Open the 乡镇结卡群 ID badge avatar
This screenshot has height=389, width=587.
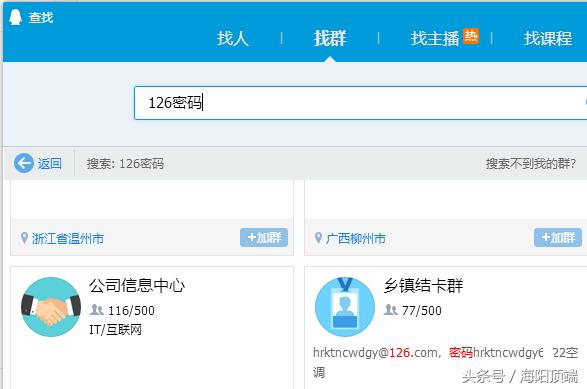[345, 307]
